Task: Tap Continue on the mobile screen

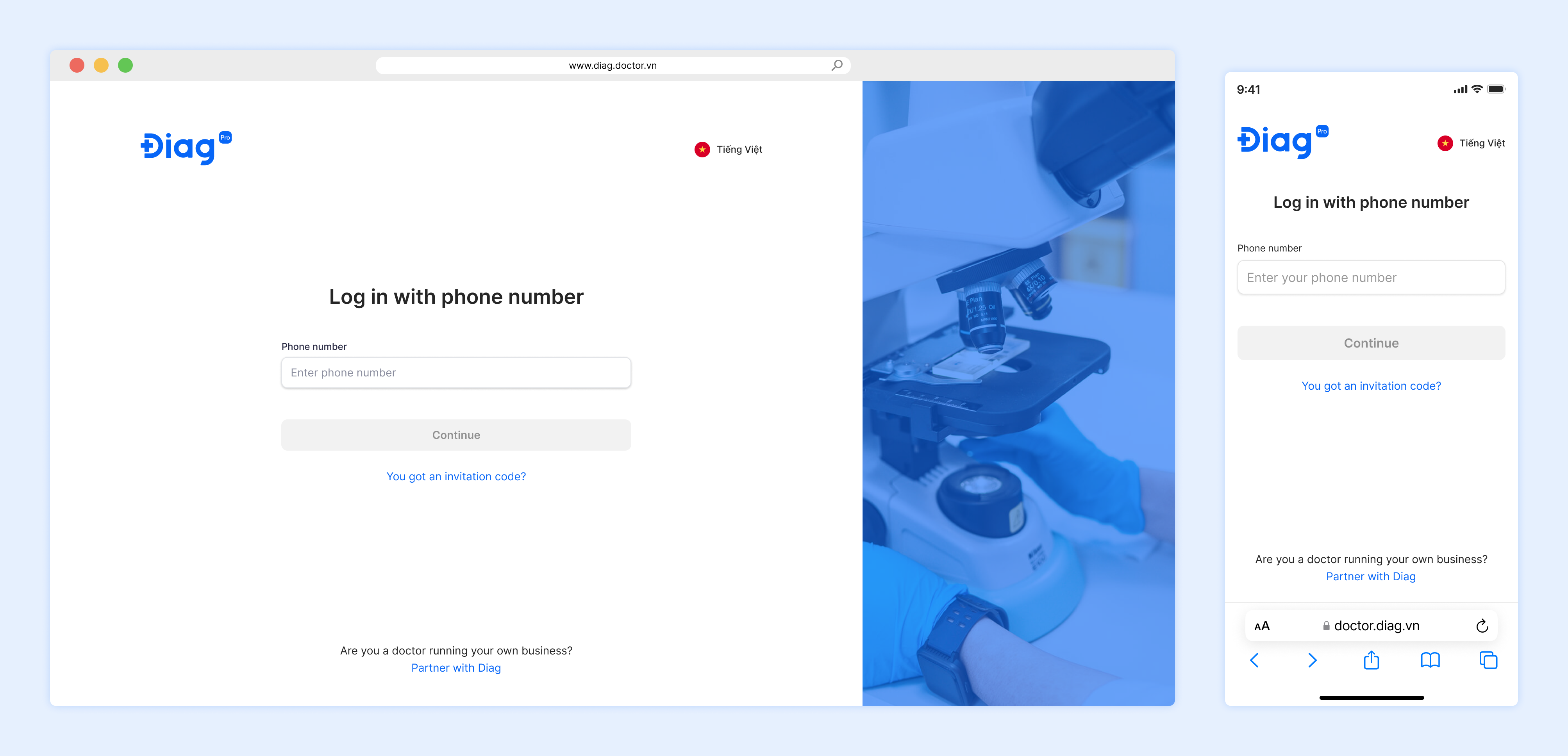Action: point(1371,342)
